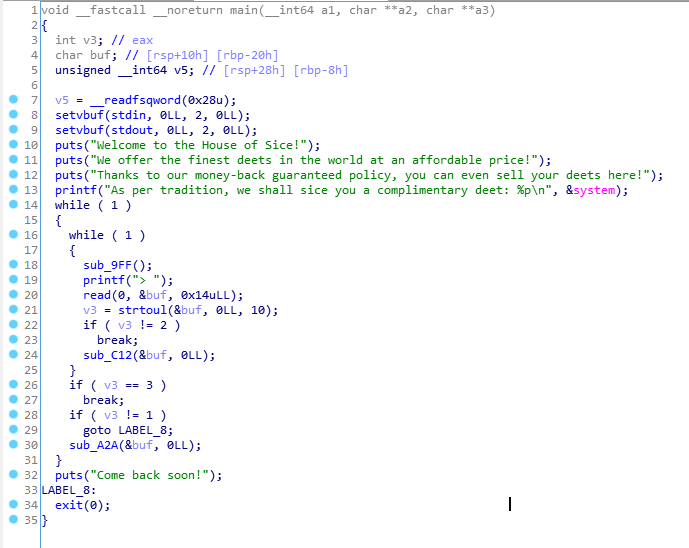
Task: Click line number 1 in the gutter
Action: (34, 10)
